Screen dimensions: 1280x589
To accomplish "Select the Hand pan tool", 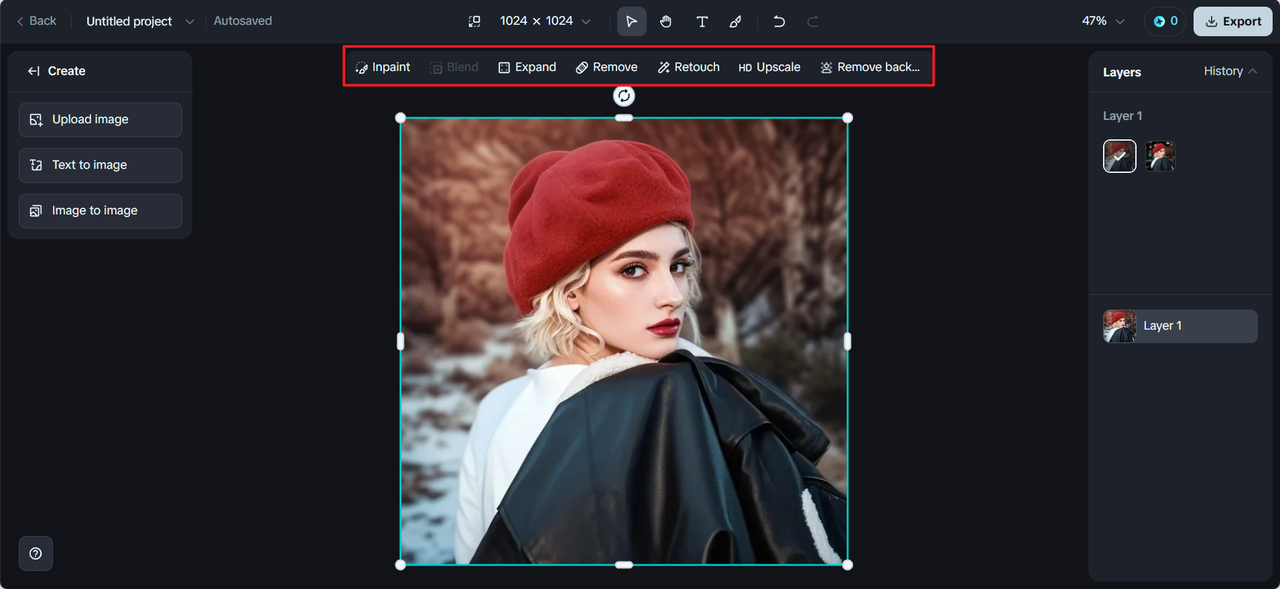I will pos(666,21).
